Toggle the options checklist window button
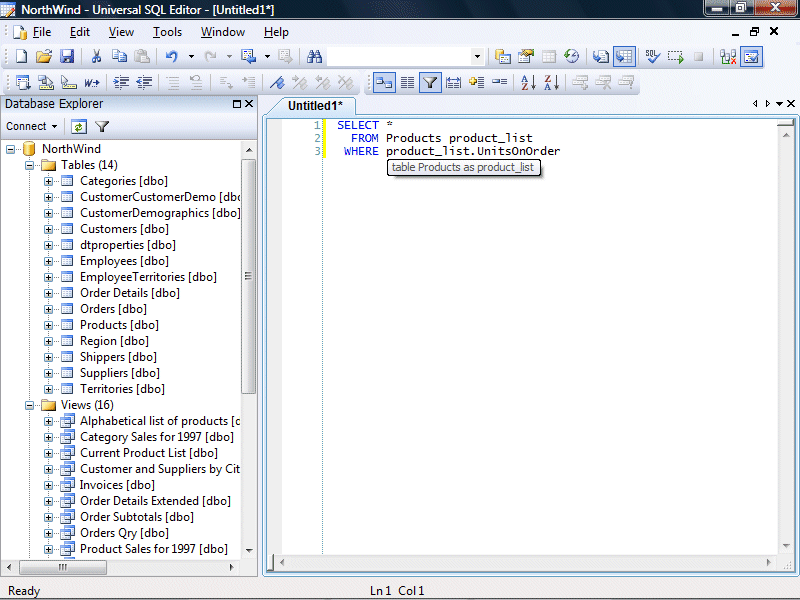 tap(752, 56)
